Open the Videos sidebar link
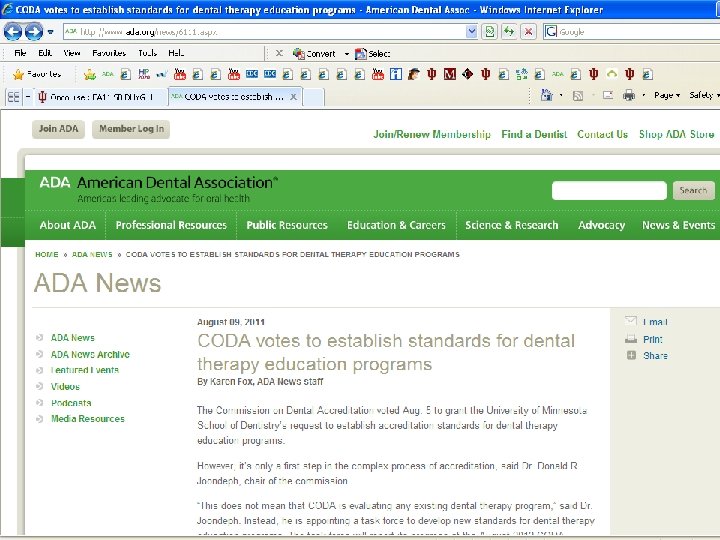 tap(65, 387)
